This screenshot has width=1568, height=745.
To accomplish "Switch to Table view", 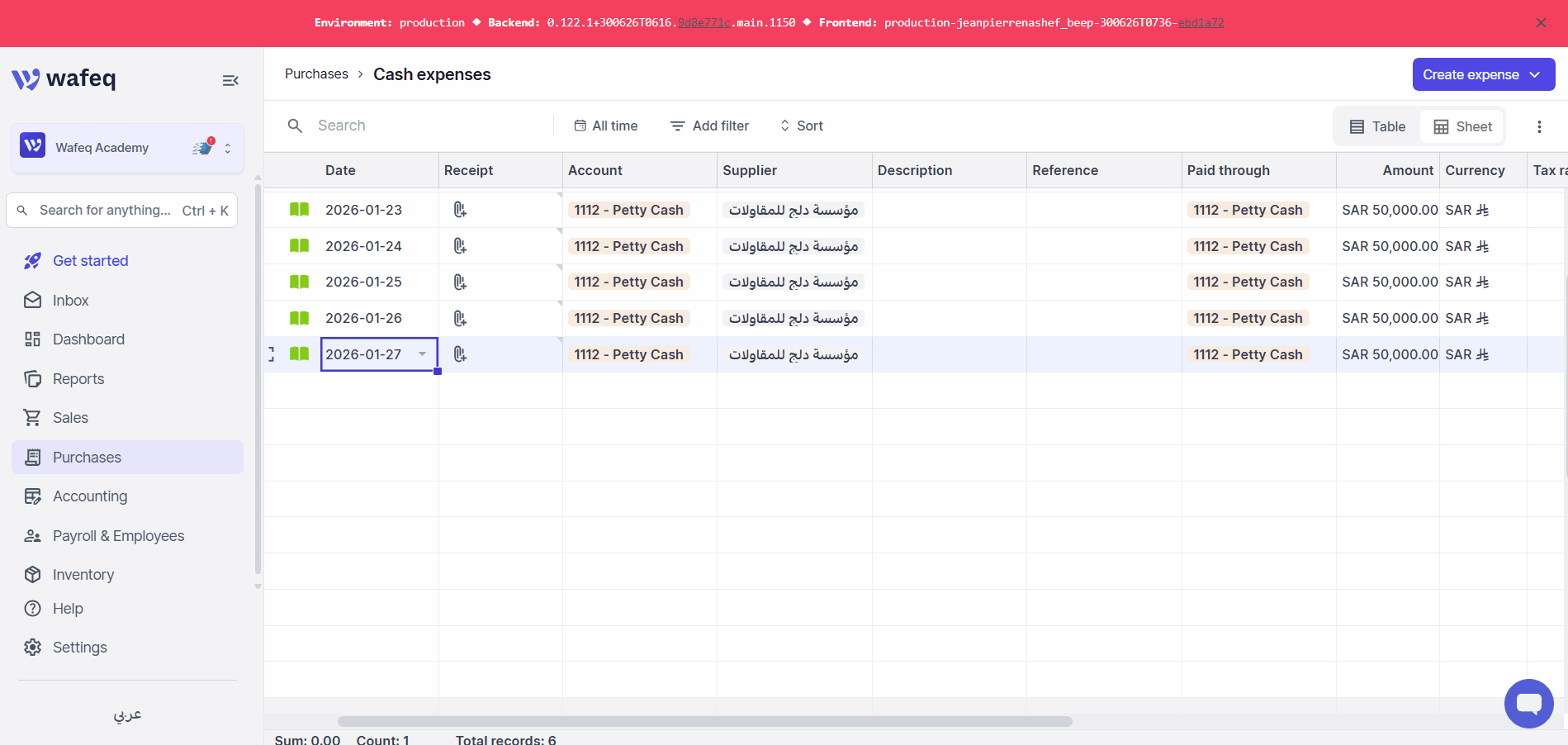I will click(x=1377, y=126).
